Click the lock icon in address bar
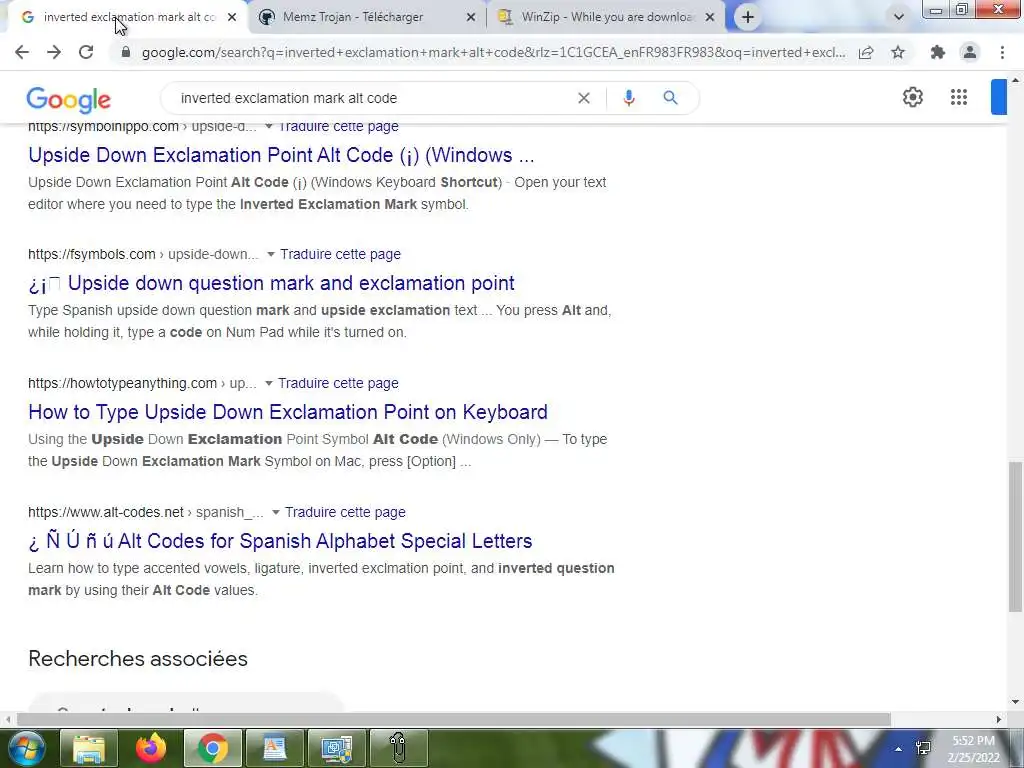This screenshot has width=1024, height=768. pos(126,52)
